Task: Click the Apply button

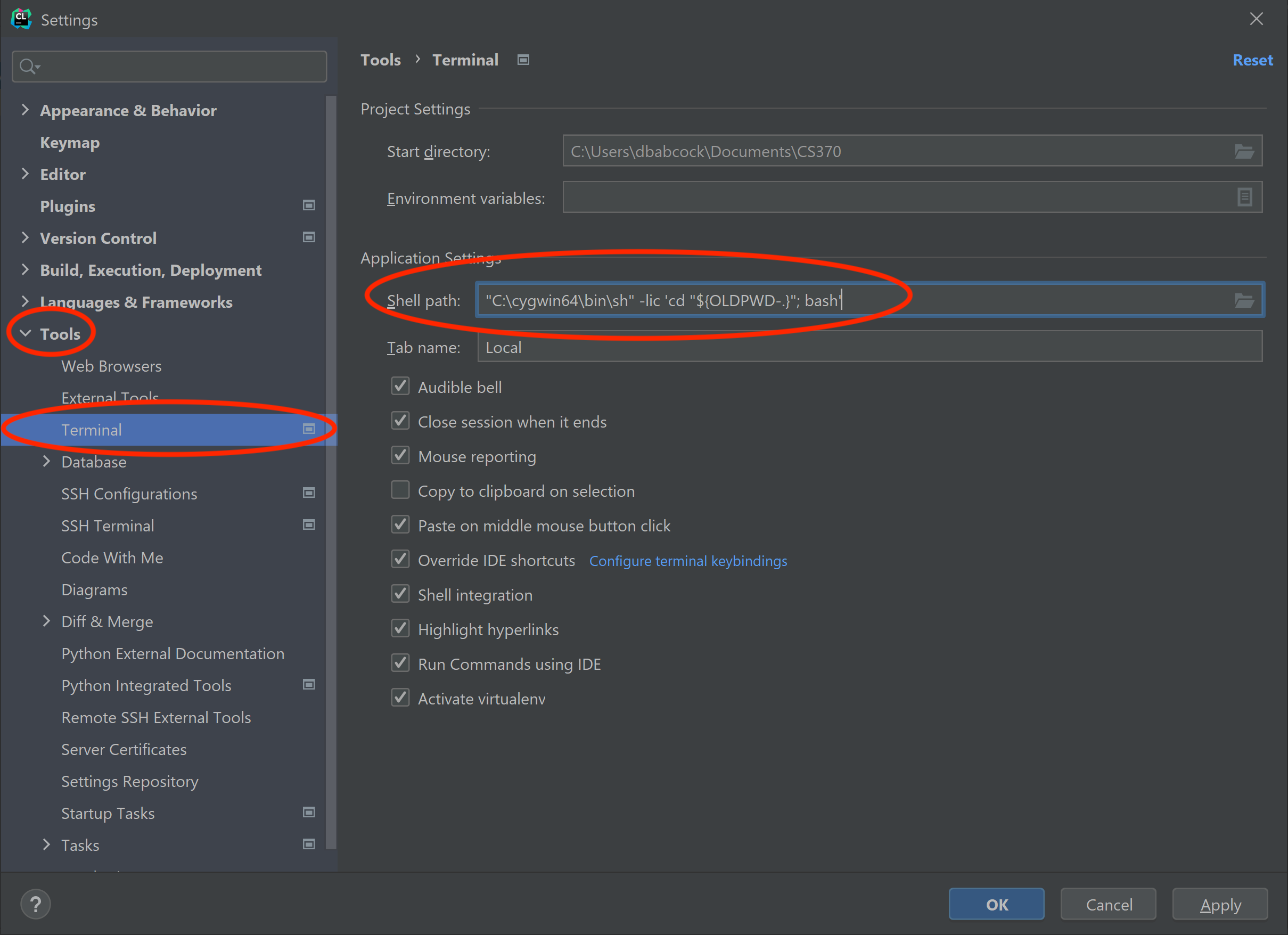Action: [1220, 904]
